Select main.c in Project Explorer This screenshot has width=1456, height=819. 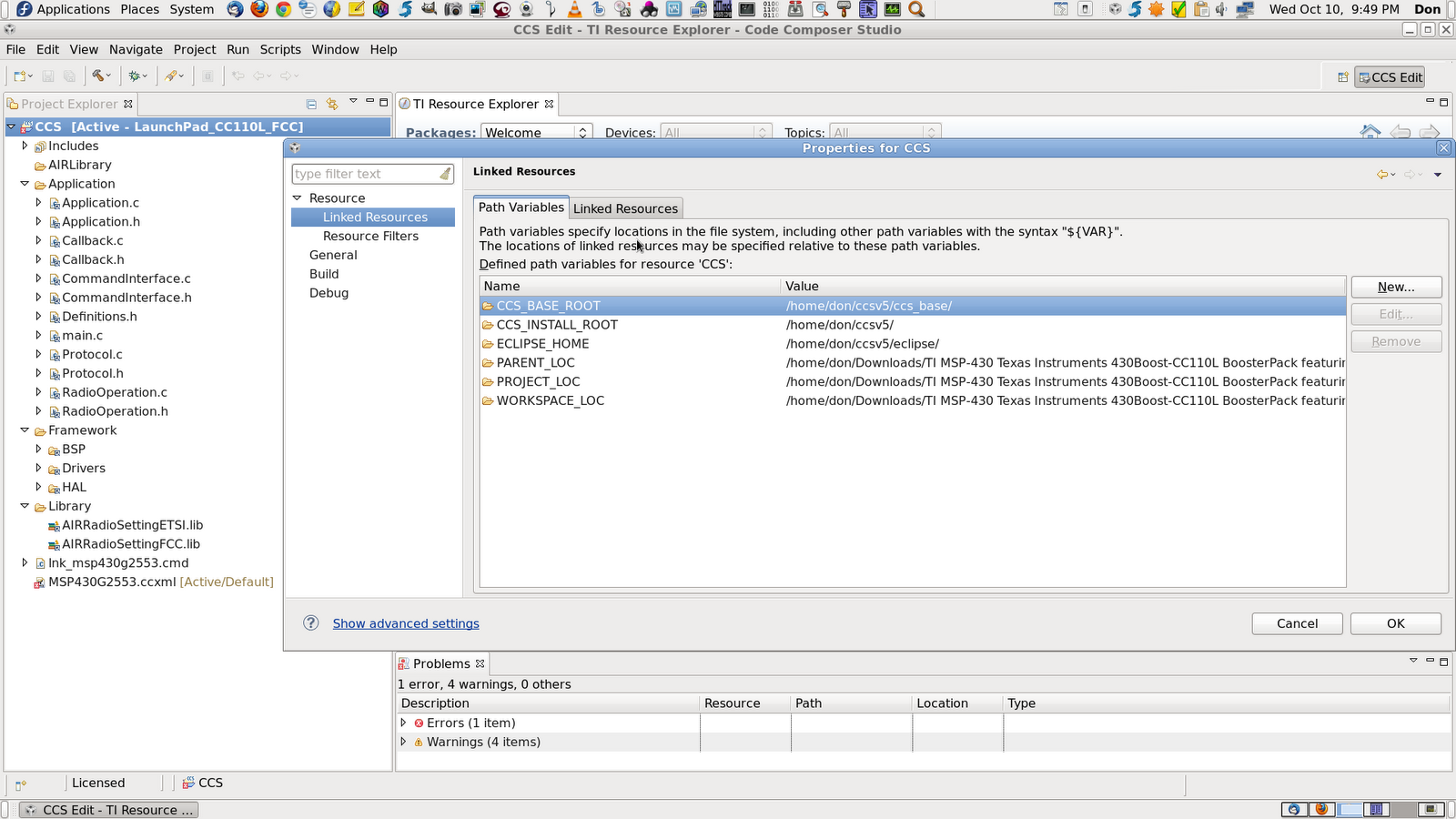(x=82, y=335)
